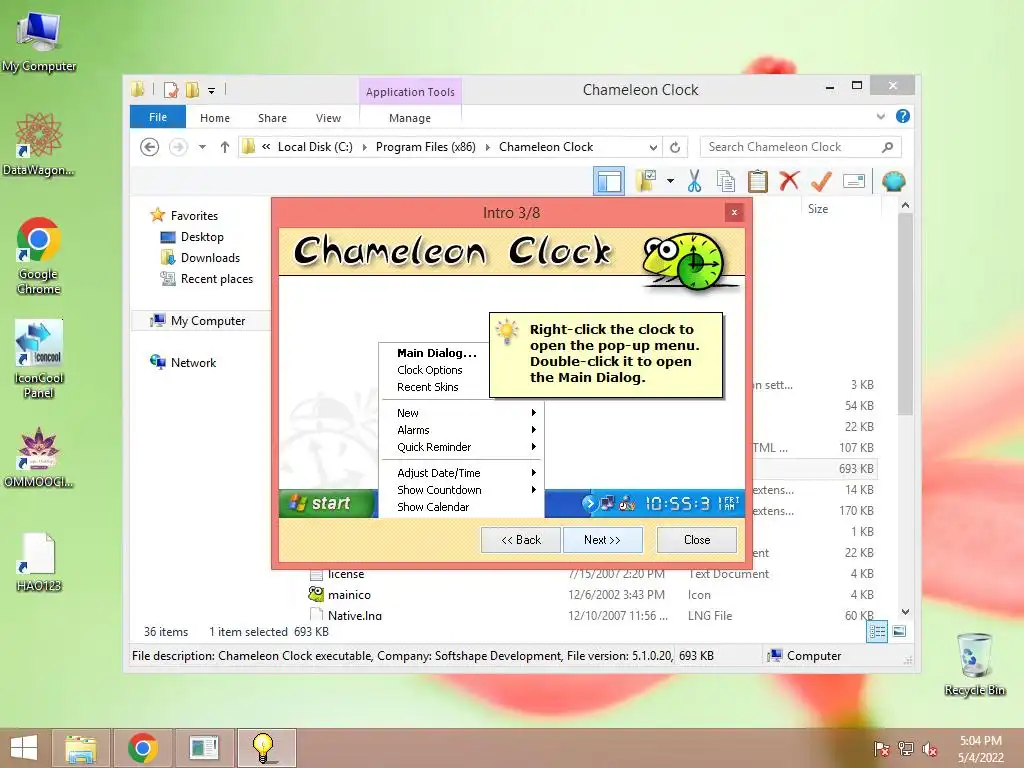Select the IconCool Panel desktop shortcut
1024x768 pixels.
(x=39, y=360)
